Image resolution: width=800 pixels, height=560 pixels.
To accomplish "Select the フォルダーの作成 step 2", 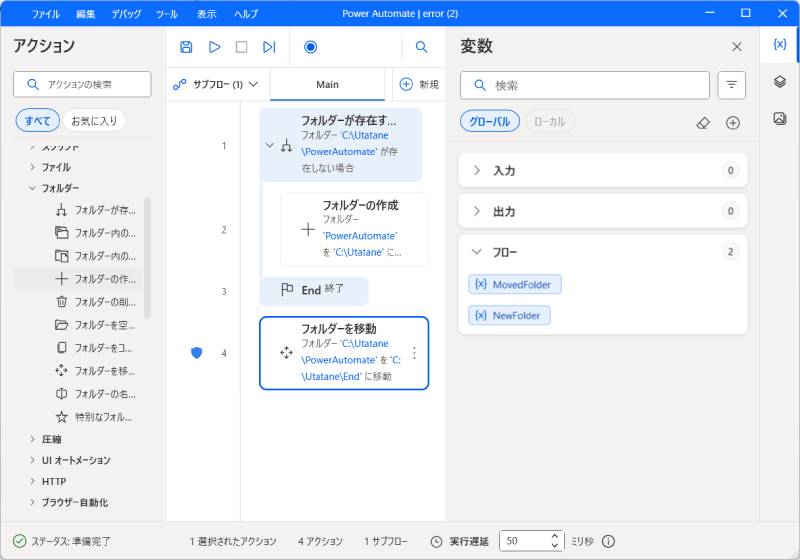I will (x=354, y=230).
